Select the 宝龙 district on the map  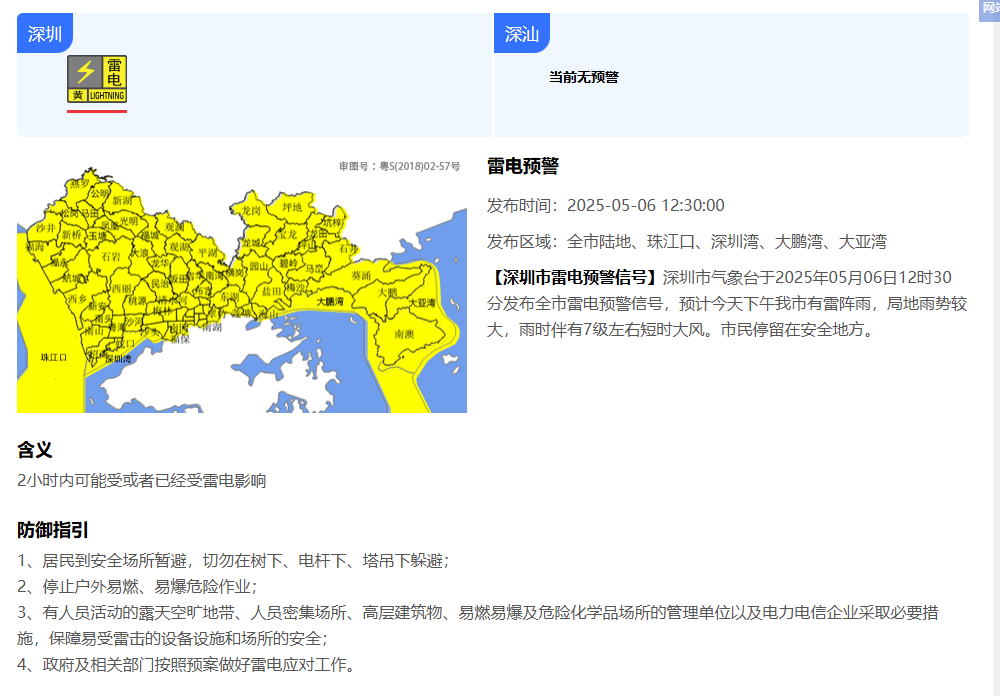pyautogui.click(x=287, y=234)
